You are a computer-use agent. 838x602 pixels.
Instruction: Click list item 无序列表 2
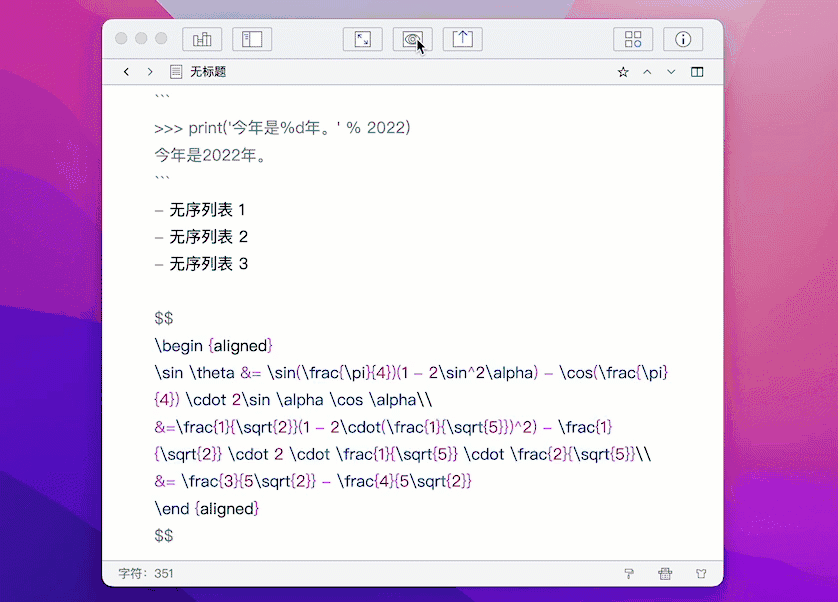(x=202, y=236)
